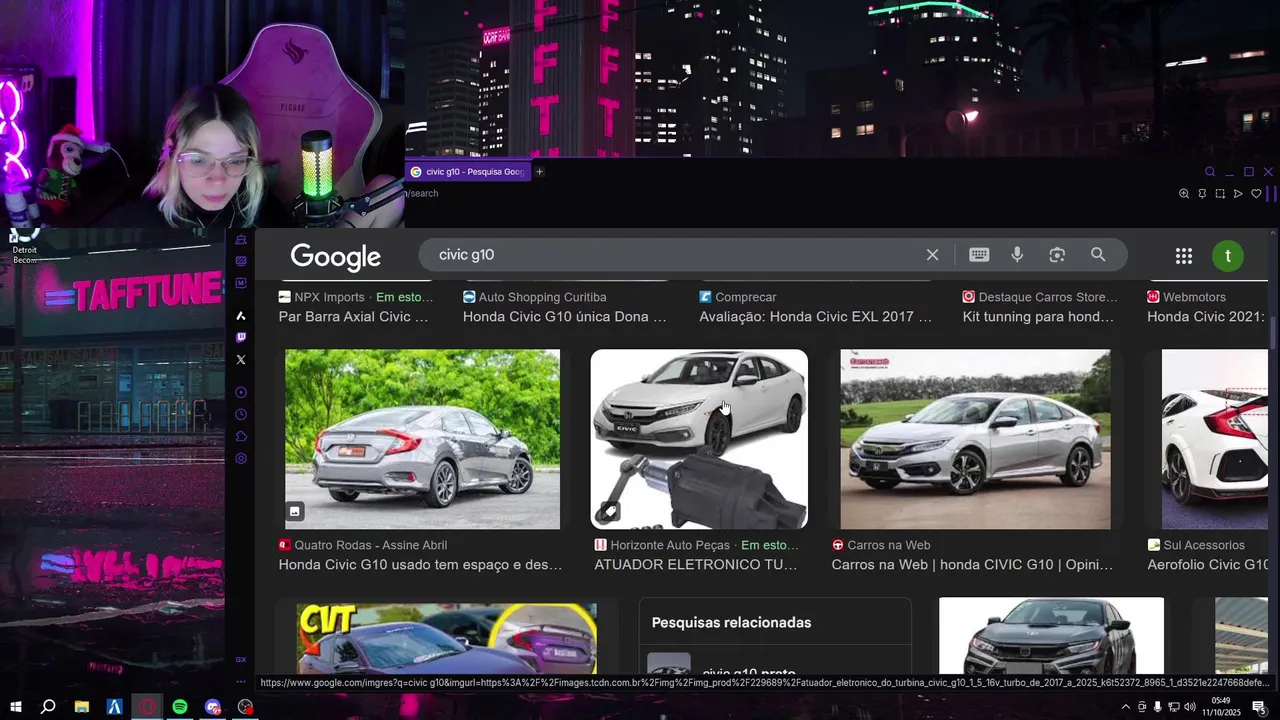Open the striped GX Mods sidebar icon

point(241,261)
